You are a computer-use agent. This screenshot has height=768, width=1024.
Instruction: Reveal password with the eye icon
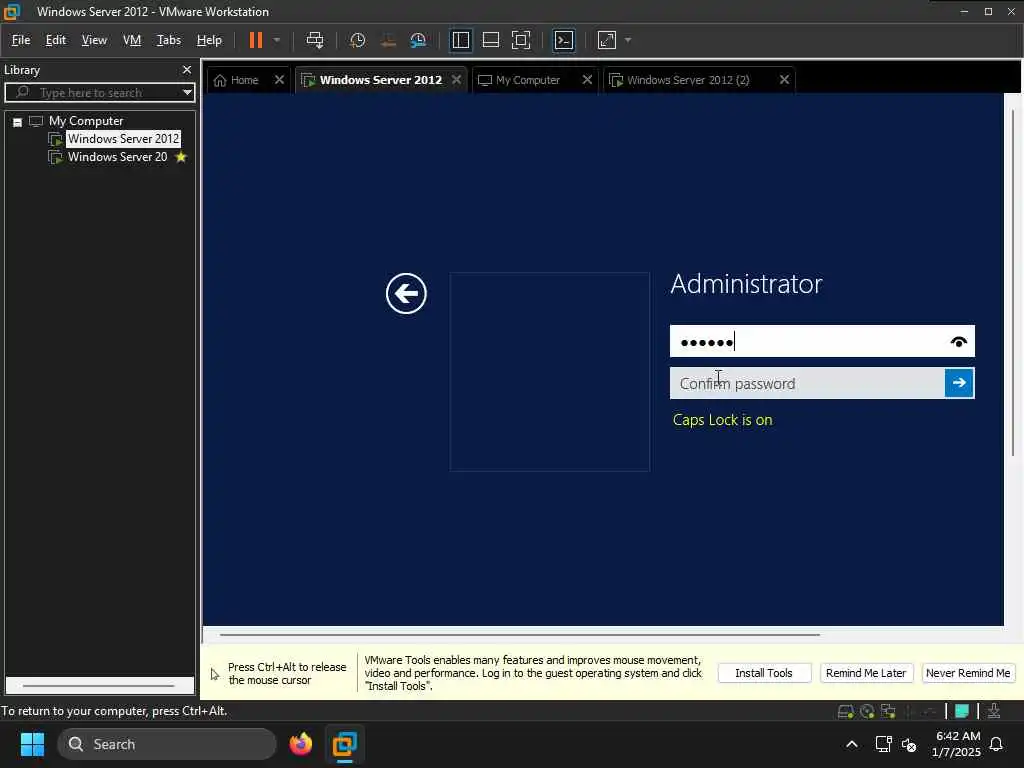point(958,342)
